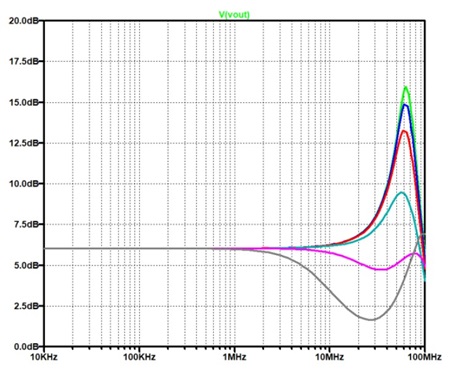Click the 1MHz frequency label
The image size is (450, 369).
[235, 357]
